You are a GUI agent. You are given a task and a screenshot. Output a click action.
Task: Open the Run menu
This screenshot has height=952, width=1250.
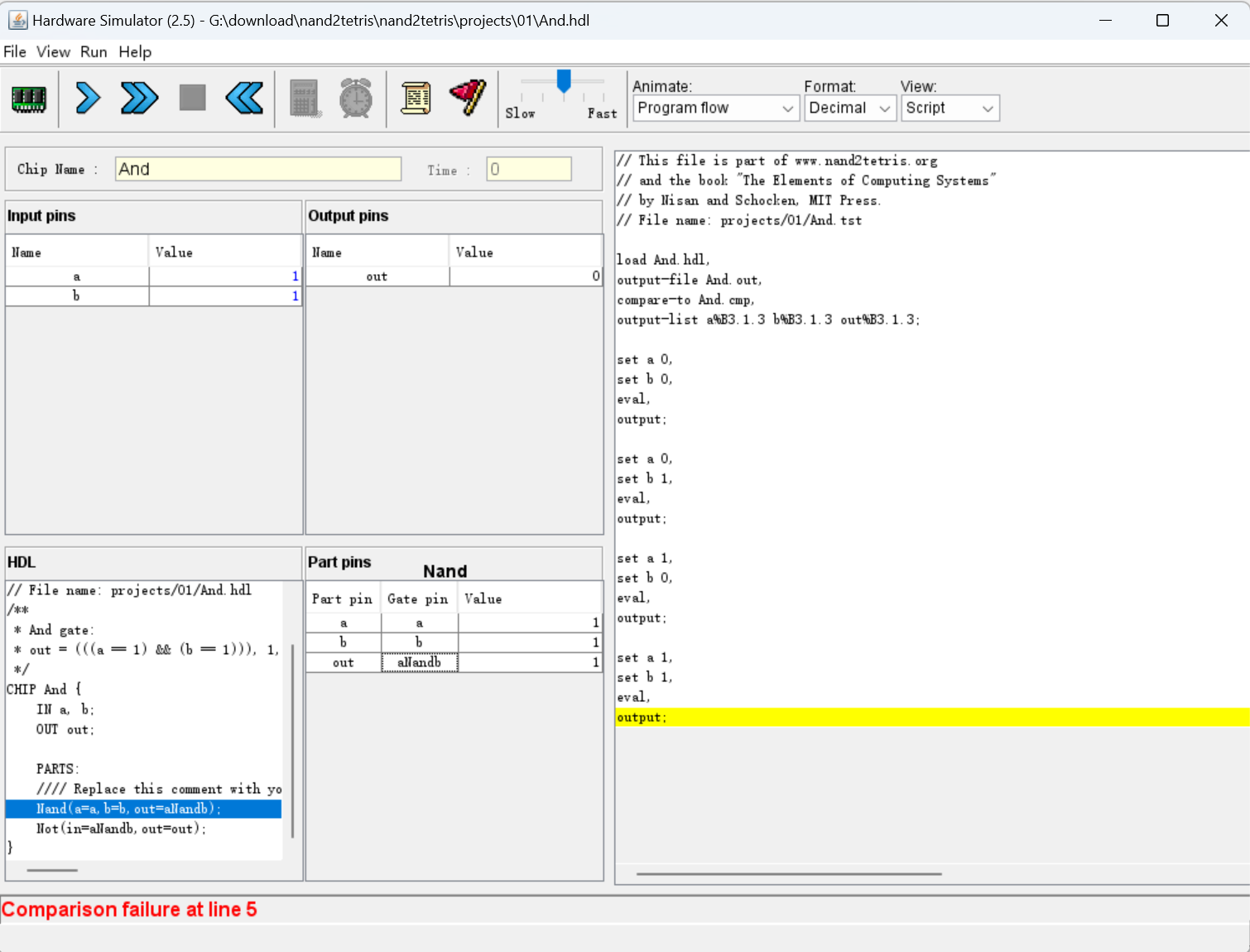coord(94,52)
